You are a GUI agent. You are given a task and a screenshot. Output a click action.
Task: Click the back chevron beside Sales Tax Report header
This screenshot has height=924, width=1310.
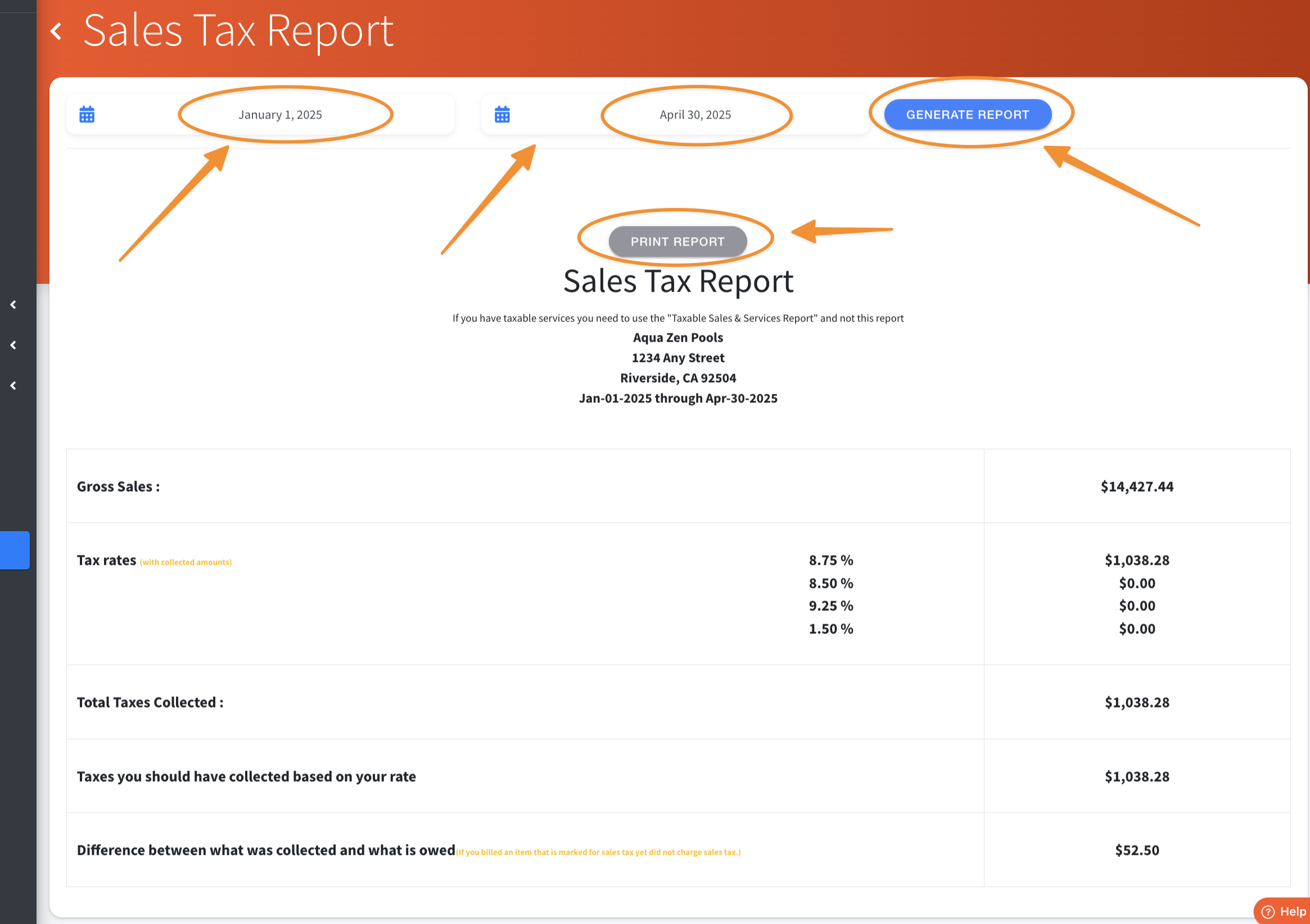pyautogui.click(x=56, y=31)
